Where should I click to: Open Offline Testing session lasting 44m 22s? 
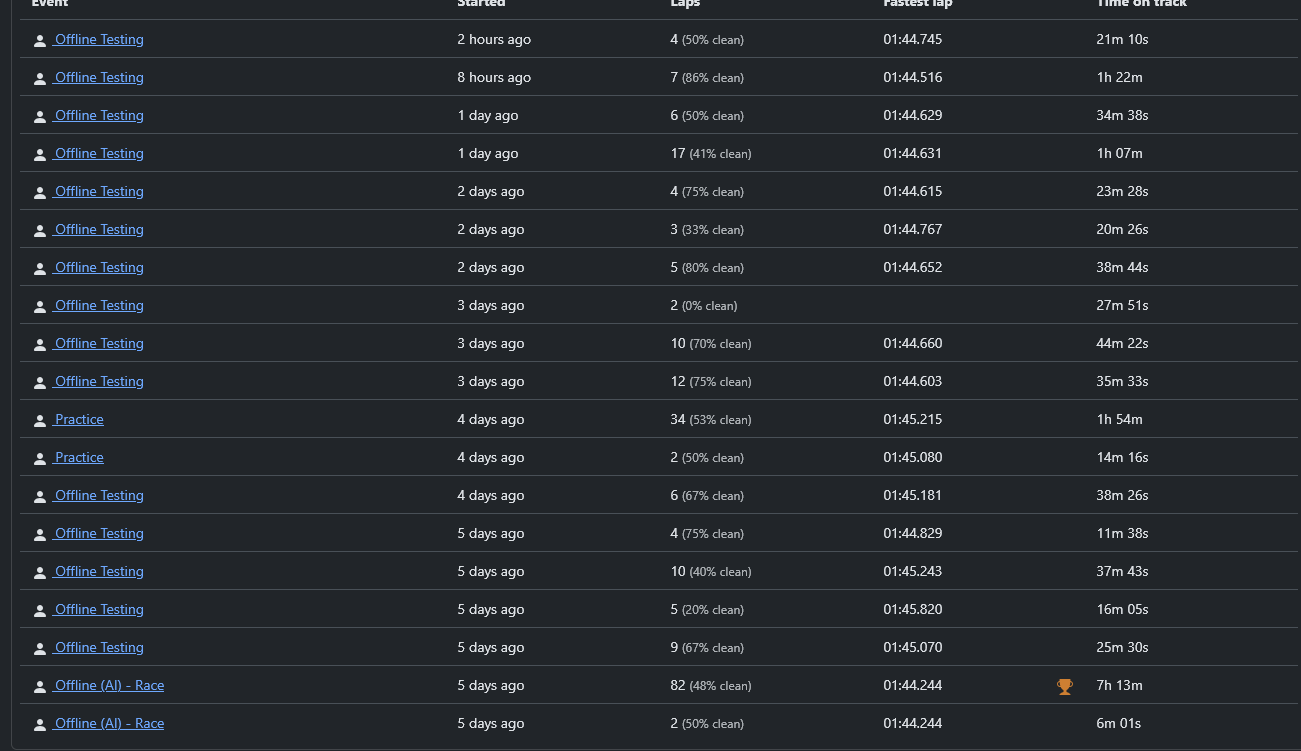[x=98, y=343]
